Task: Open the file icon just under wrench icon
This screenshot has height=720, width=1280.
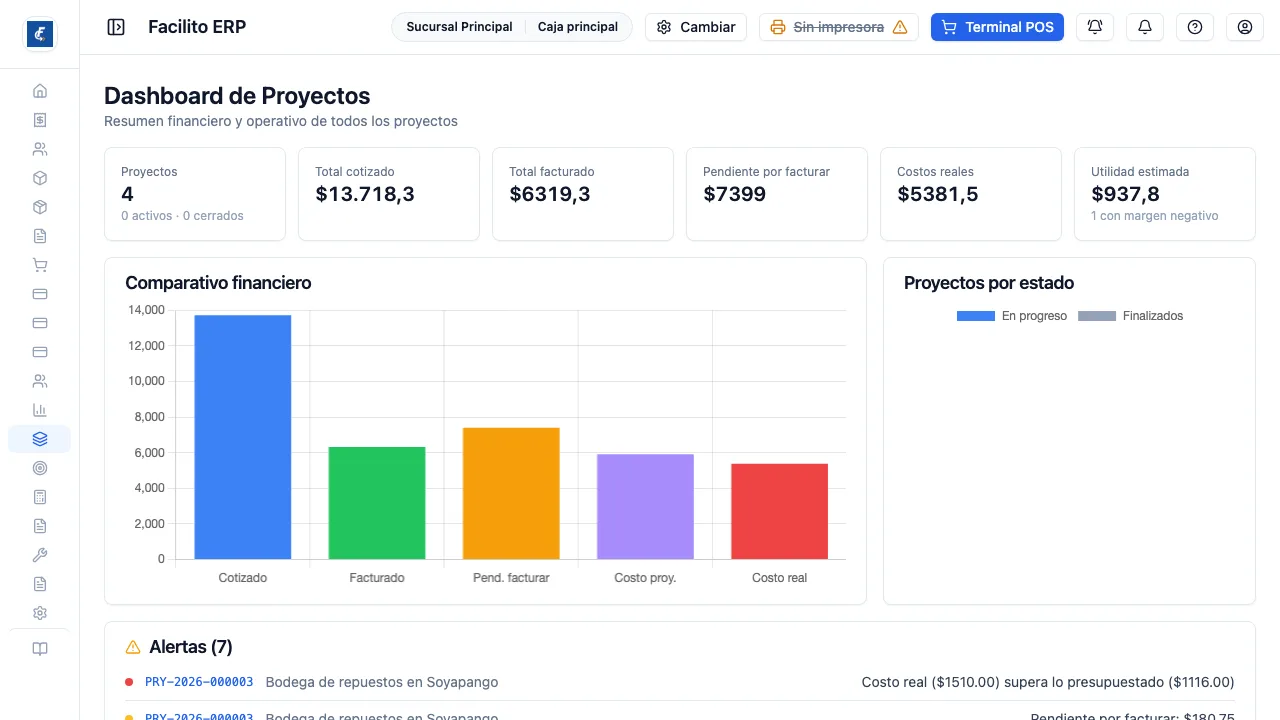Action: (40, 584)
